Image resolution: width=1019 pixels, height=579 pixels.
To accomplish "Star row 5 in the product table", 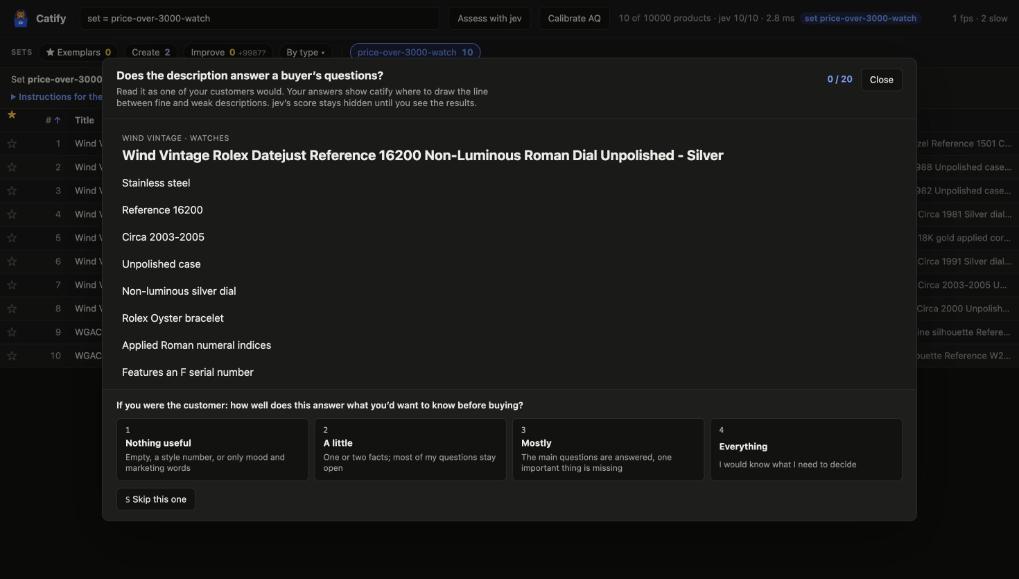I will (12, 238).
